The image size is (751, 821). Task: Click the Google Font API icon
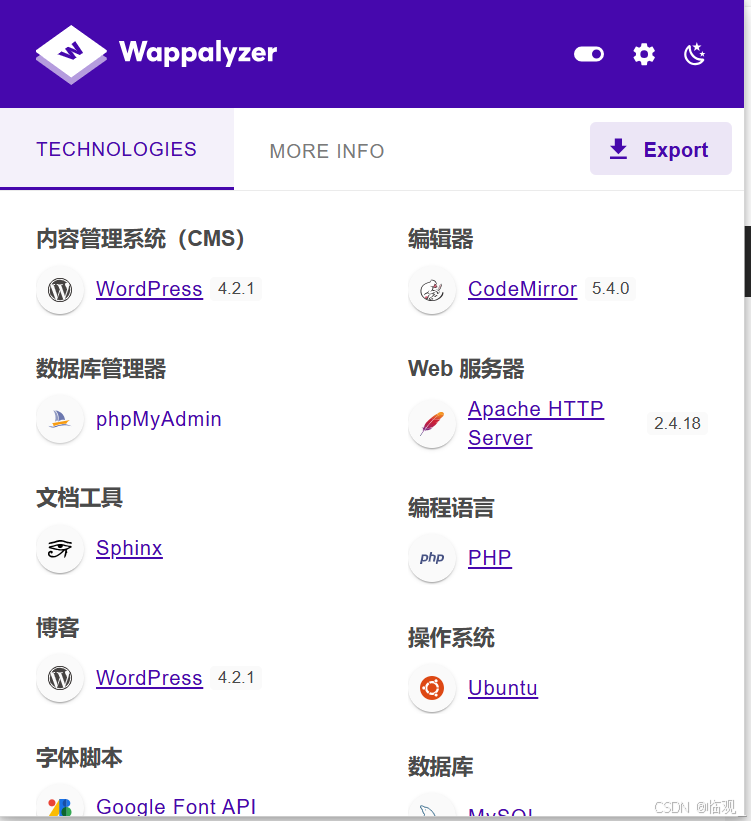point(60,806)
